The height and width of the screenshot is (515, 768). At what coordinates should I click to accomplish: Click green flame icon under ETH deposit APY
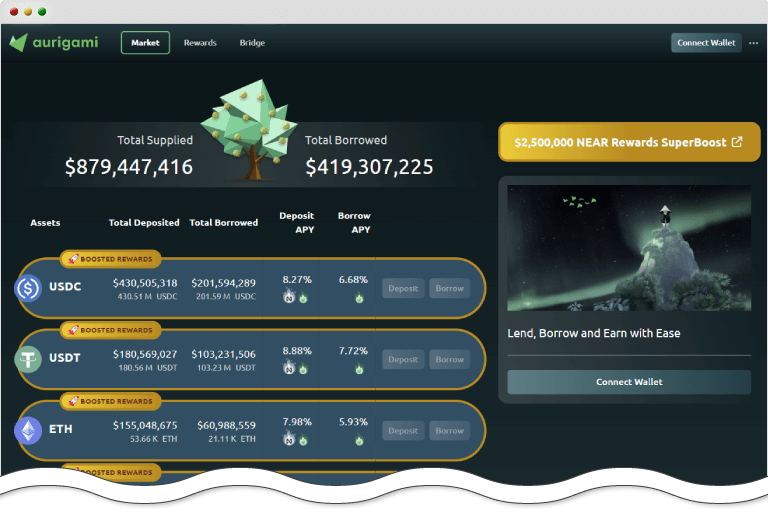pyautogui.click(x=303, y=440)
